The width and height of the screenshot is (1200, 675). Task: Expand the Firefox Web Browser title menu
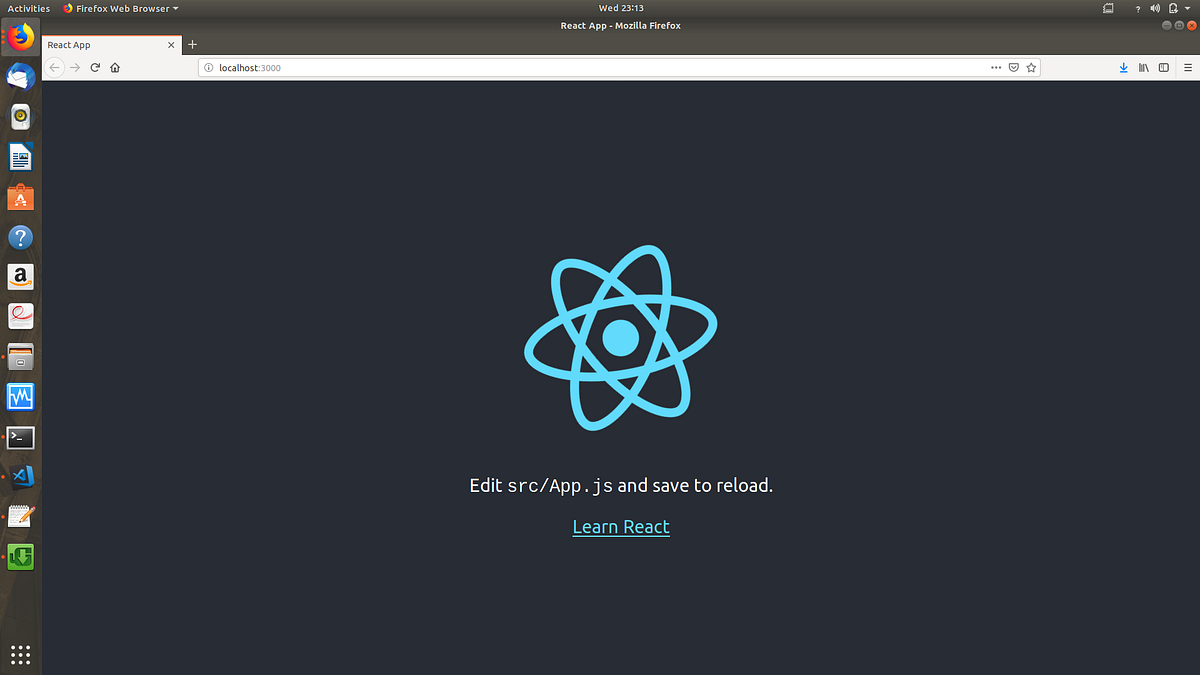click(119, 8)
